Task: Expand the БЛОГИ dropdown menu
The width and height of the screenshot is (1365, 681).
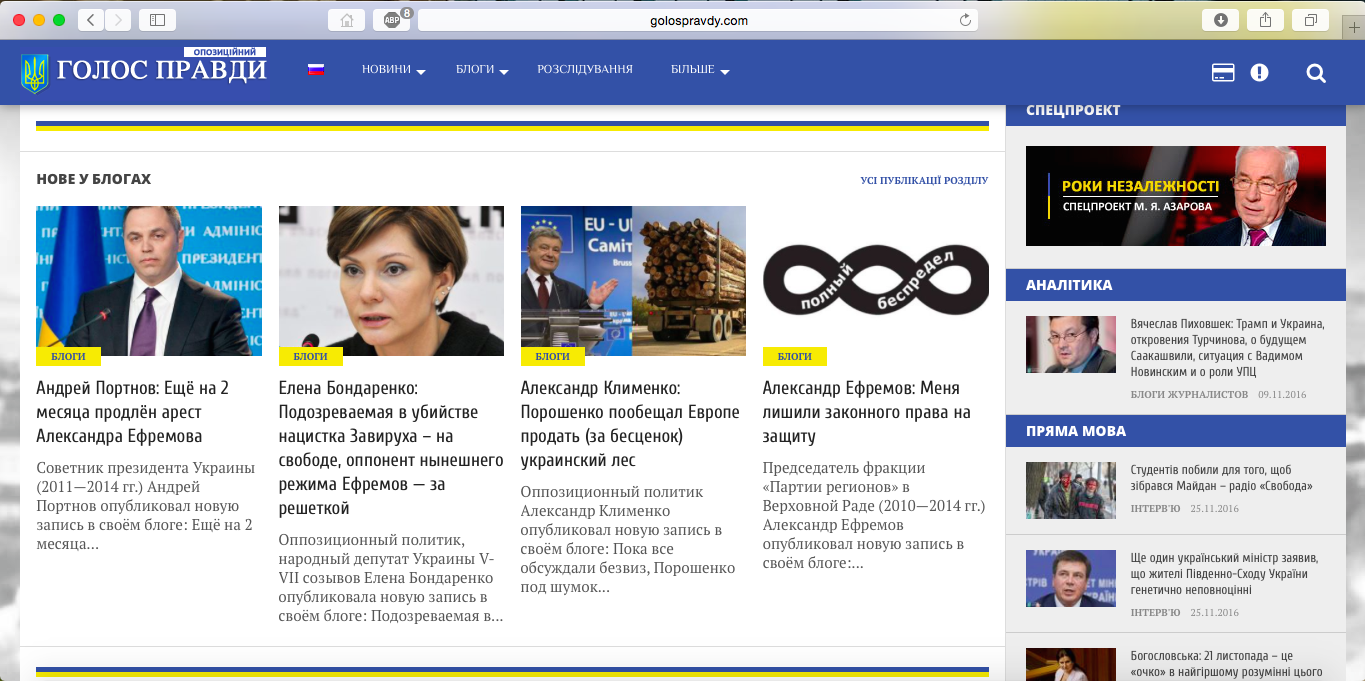Action: pos(483,70)
